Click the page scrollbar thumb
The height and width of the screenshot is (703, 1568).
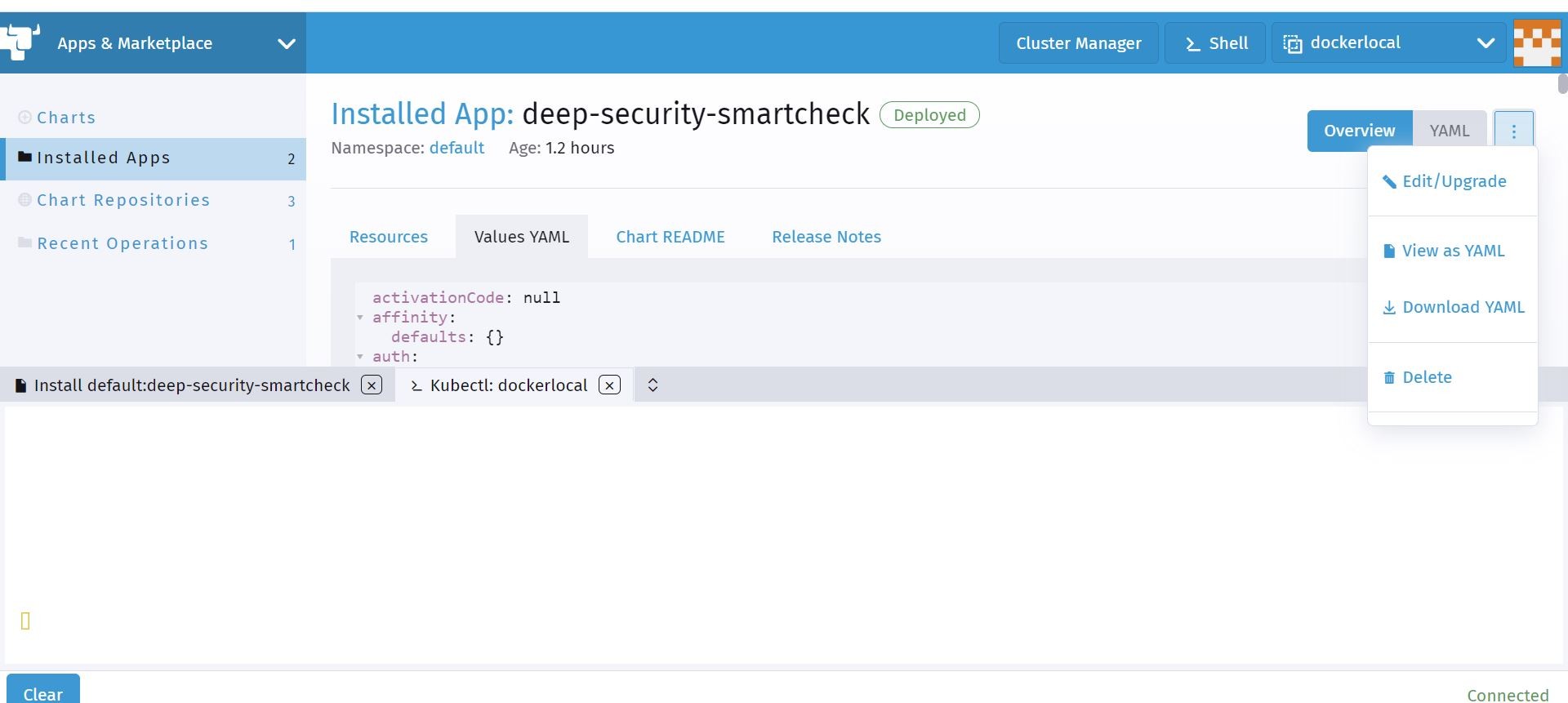click(1562, 84)
